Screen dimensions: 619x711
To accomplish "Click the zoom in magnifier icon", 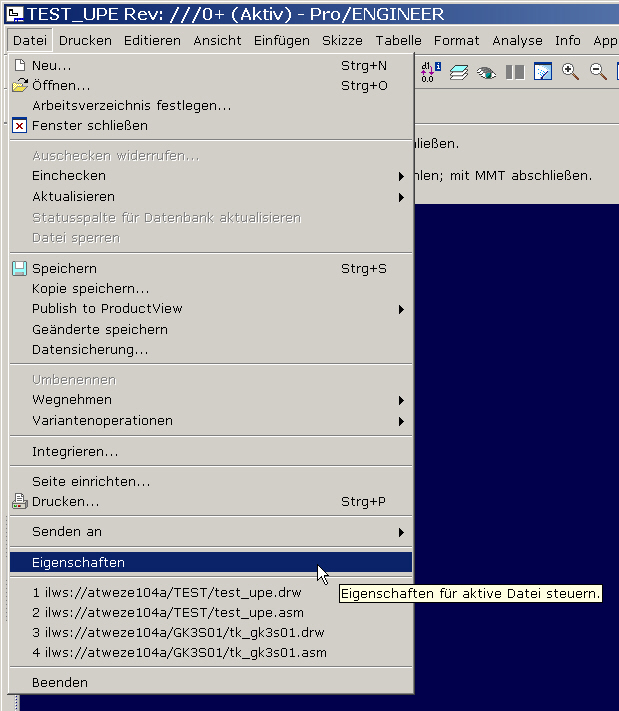I will [570, 72].
